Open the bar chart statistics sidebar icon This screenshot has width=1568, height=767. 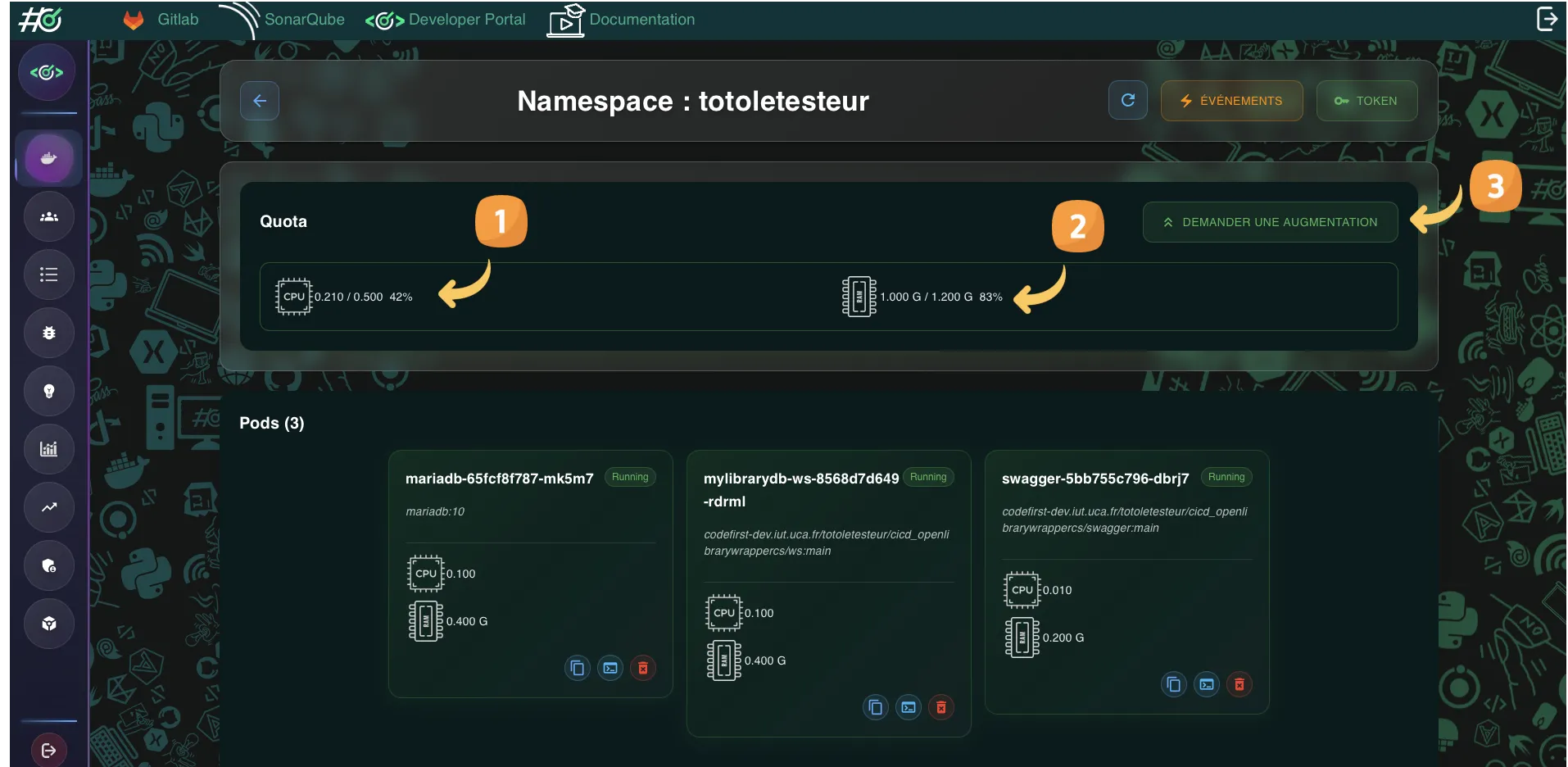coord(48,448)
